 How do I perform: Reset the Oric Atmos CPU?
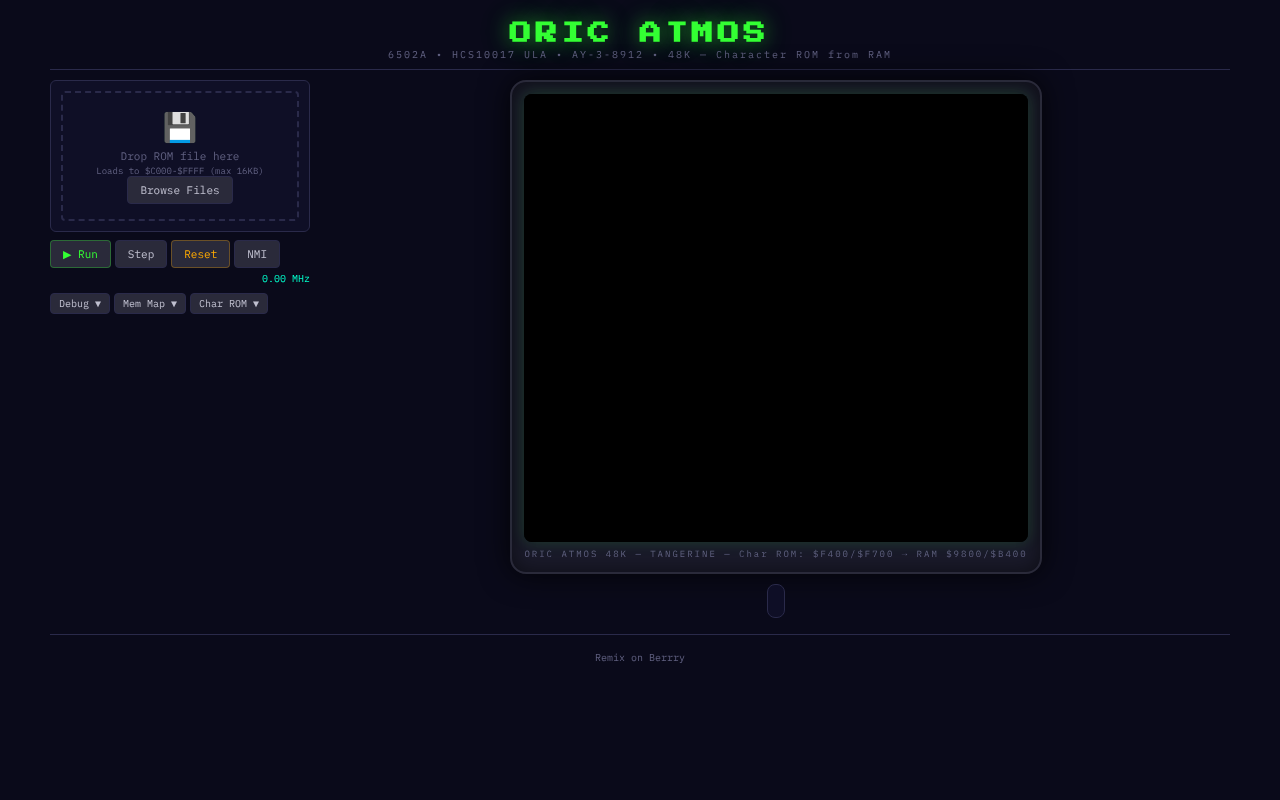(200, 254)
